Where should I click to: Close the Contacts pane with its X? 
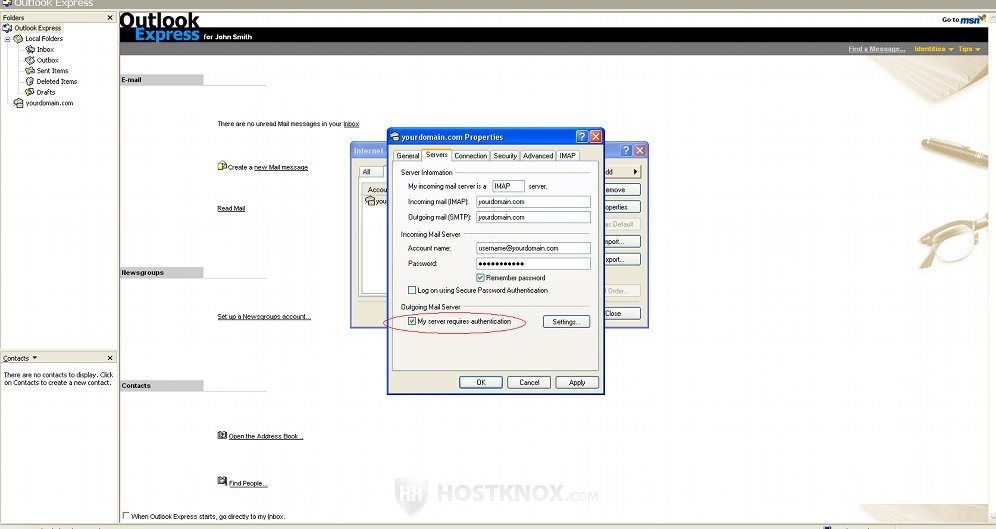110,358
